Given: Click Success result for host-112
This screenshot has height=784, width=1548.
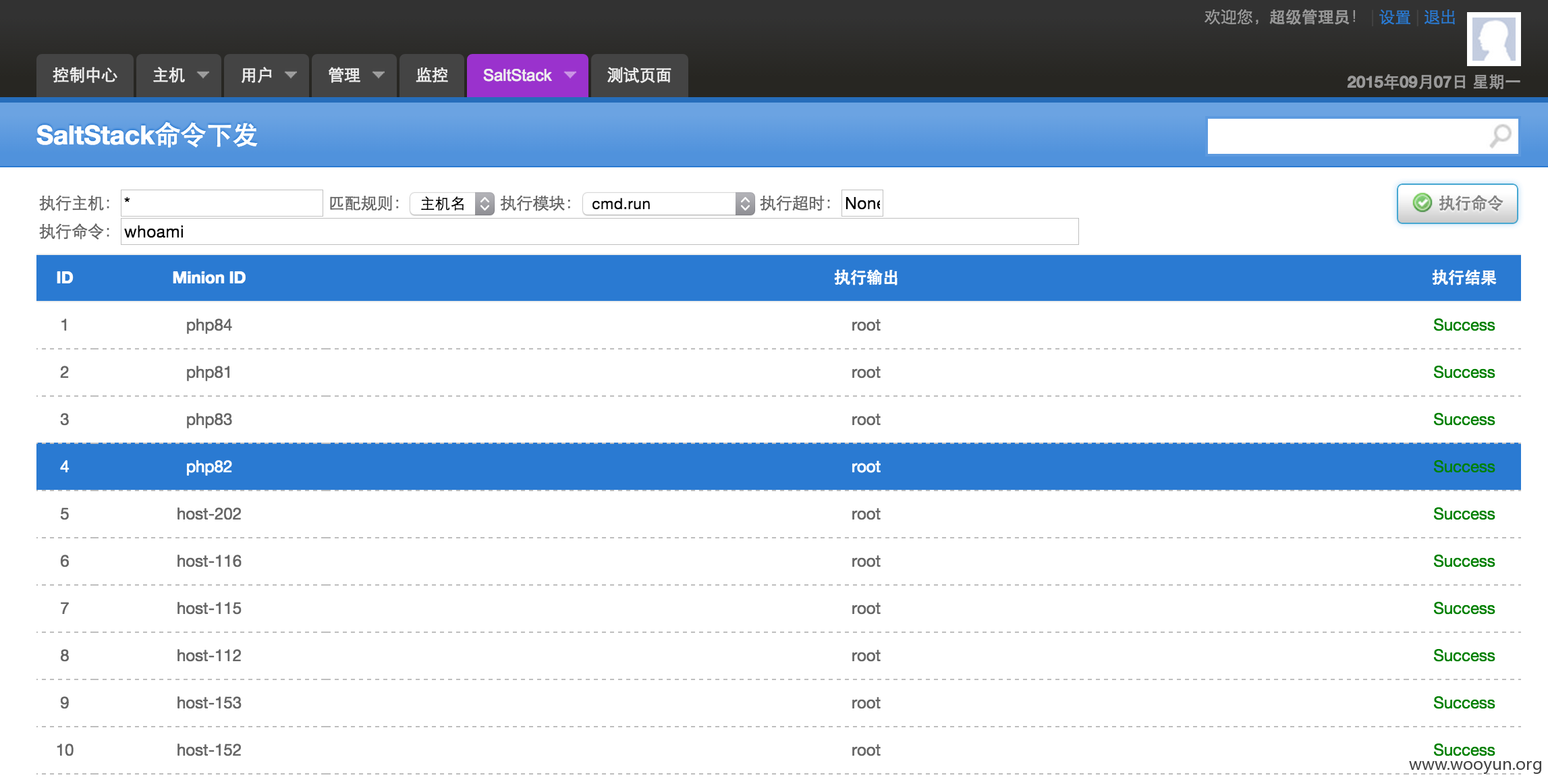Looking at the screenshot, I should pos(1464,656).
